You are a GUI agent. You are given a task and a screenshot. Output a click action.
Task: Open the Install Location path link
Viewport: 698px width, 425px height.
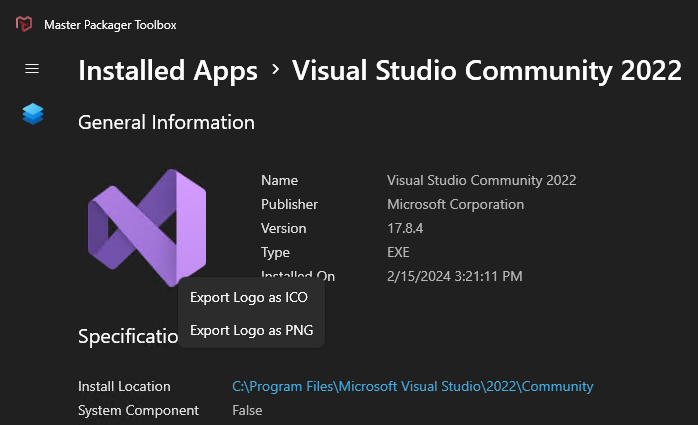413,386
